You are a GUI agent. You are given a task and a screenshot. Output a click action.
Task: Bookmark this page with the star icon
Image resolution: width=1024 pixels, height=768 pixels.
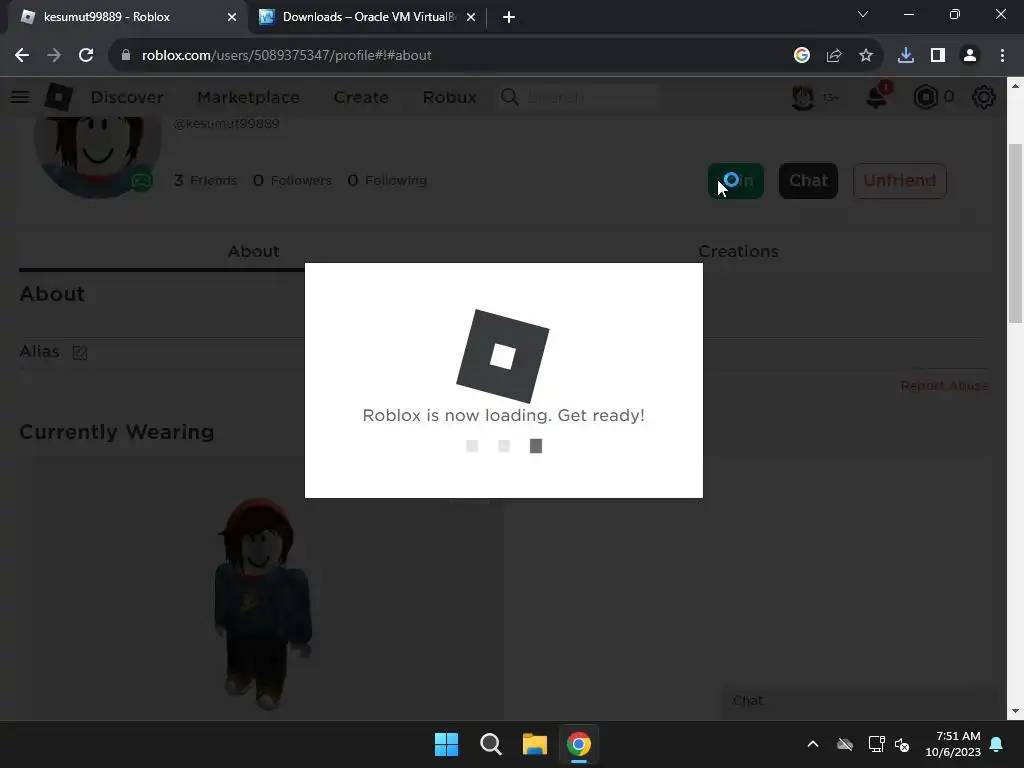[866, 56]
